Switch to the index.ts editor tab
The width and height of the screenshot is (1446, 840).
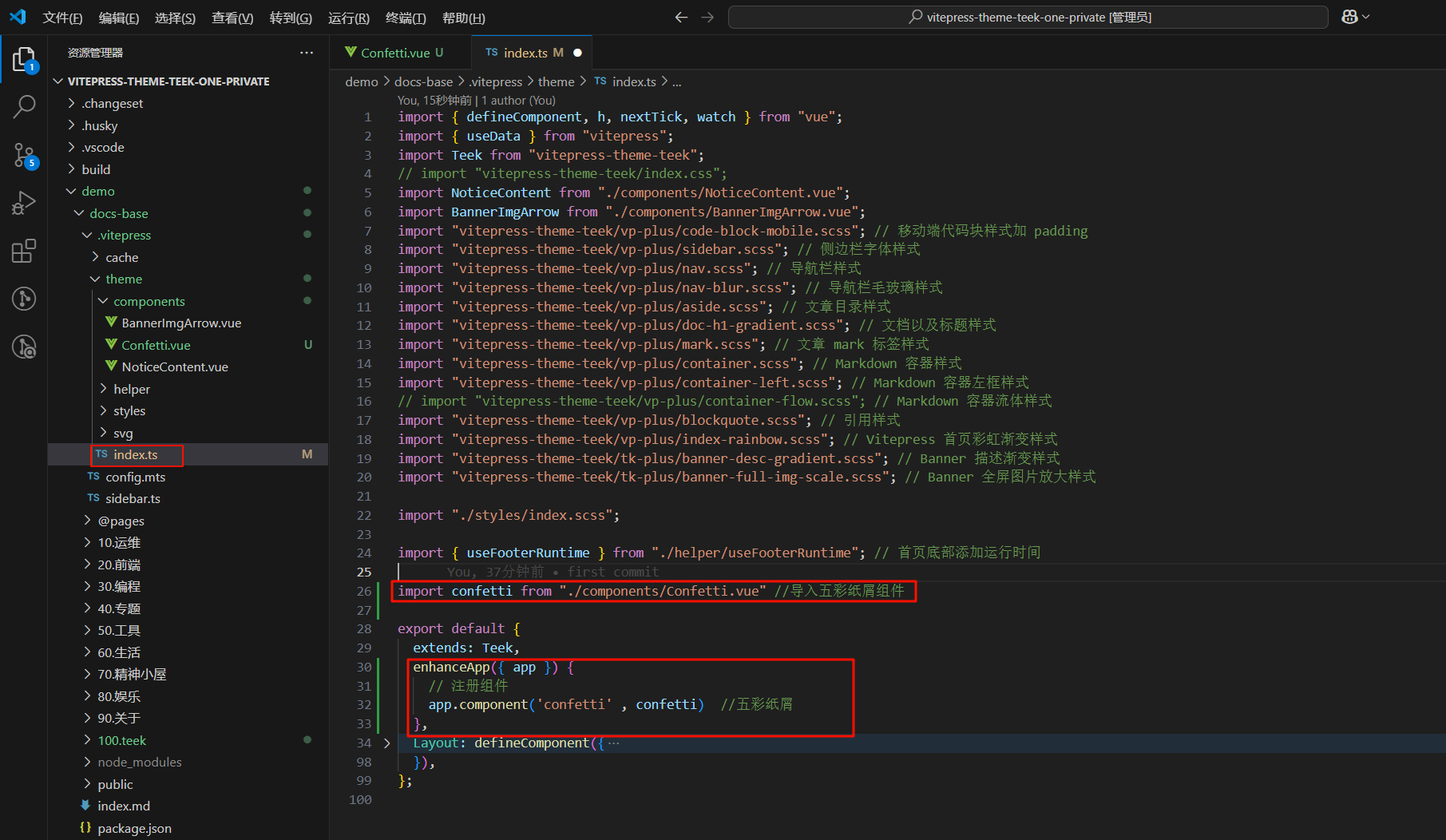point(532,53)
